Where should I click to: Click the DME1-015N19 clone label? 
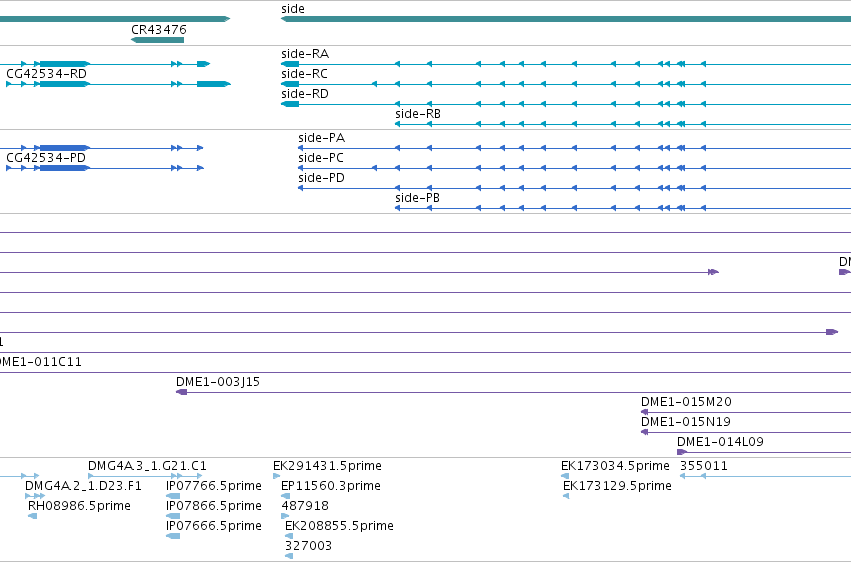(x=686, y=422)
